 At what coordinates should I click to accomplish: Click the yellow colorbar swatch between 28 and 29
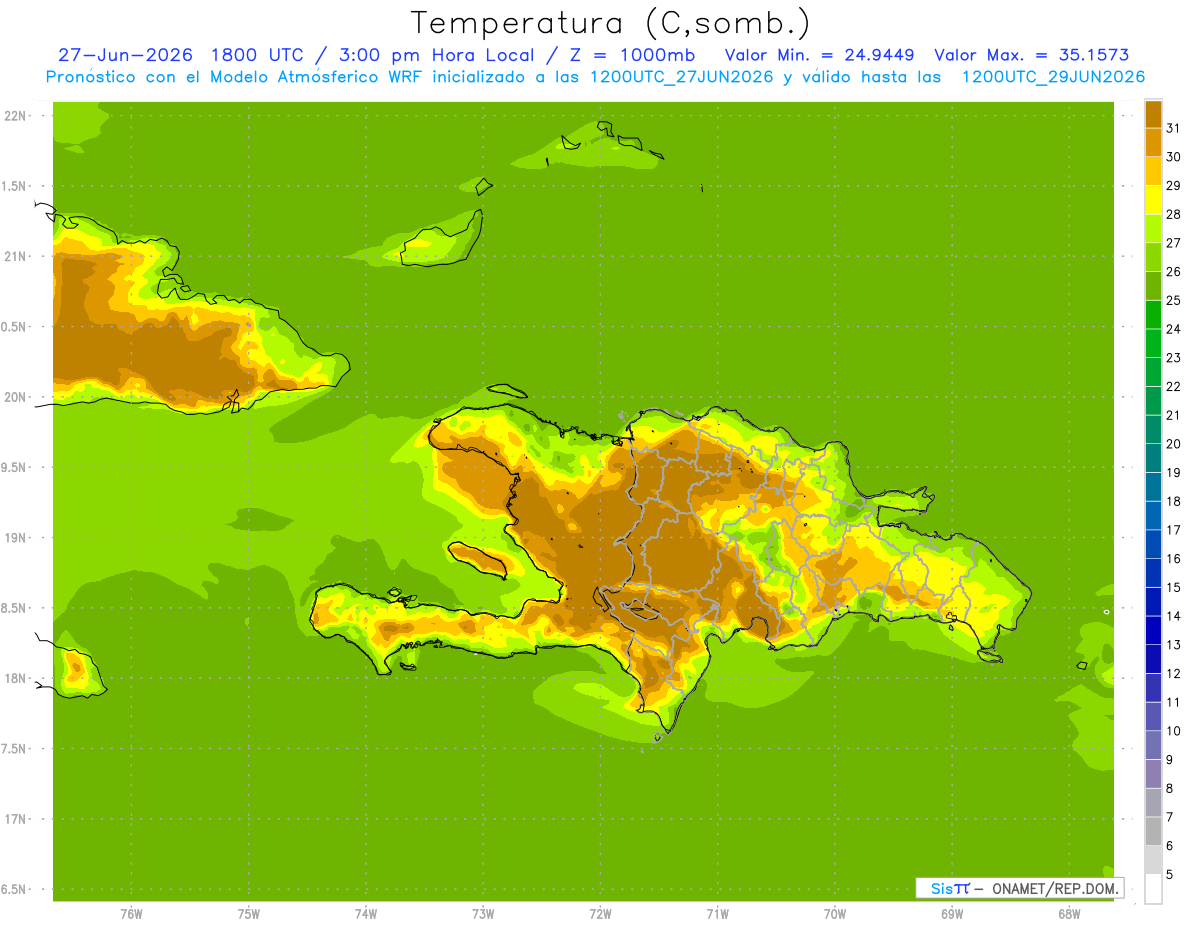click(x=1153, y=200)
